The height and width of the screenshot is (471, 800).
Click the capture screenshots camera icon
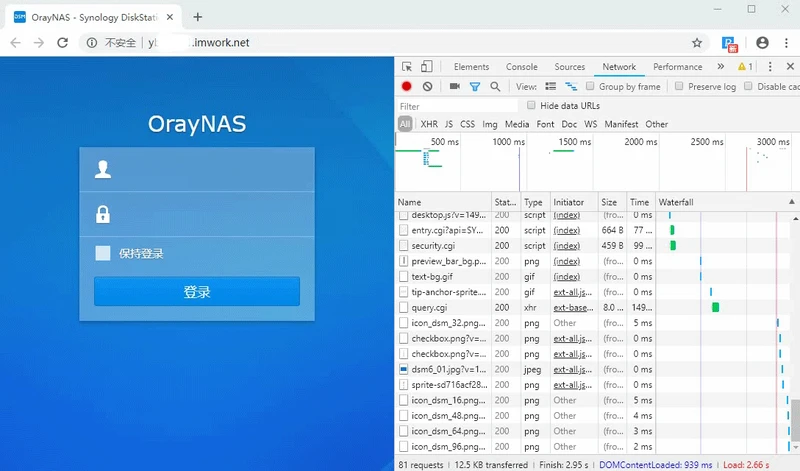point(455,86)
